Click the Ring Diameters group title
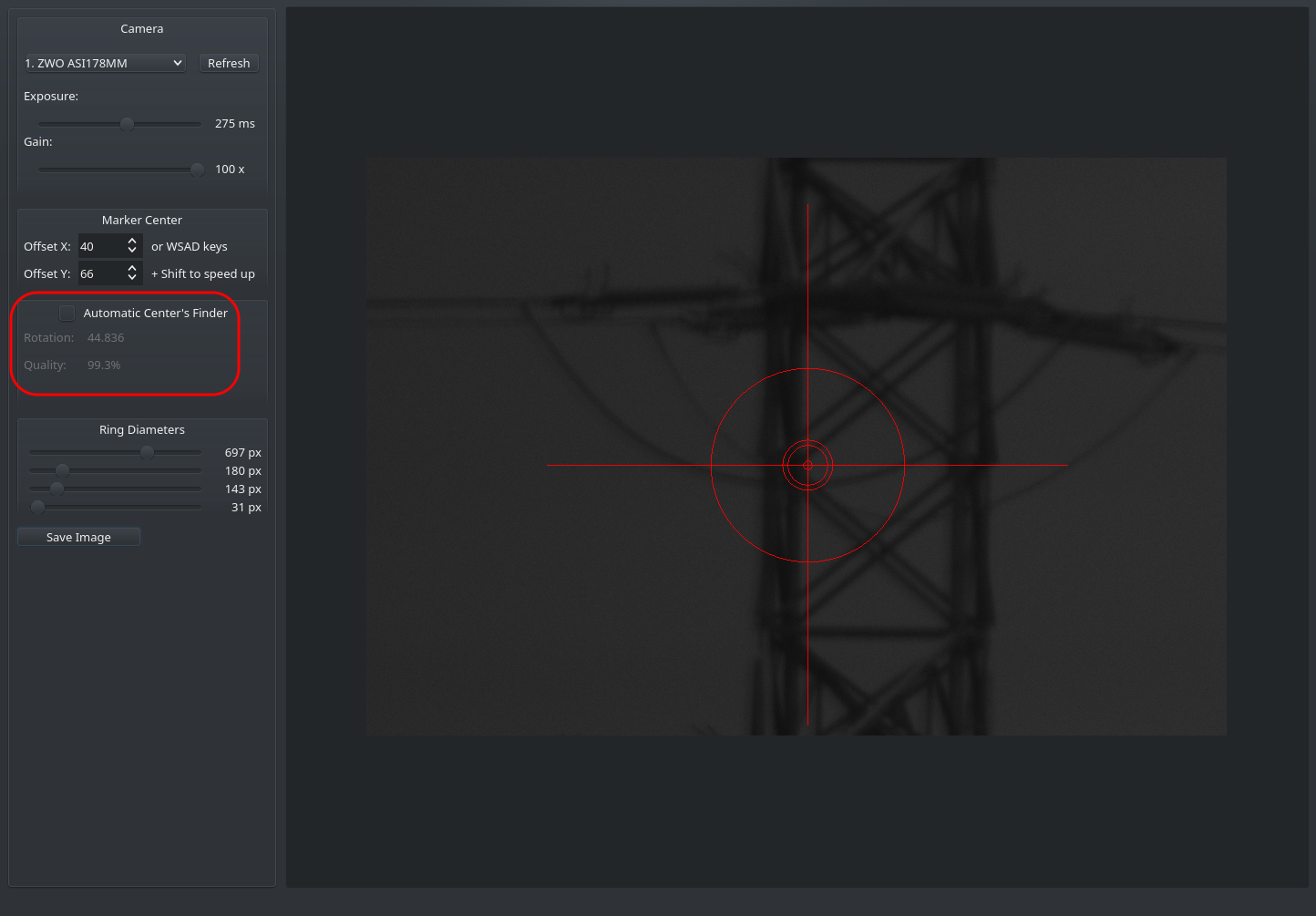This screenshot has width=1316, height=916. [x=142, y=430]
